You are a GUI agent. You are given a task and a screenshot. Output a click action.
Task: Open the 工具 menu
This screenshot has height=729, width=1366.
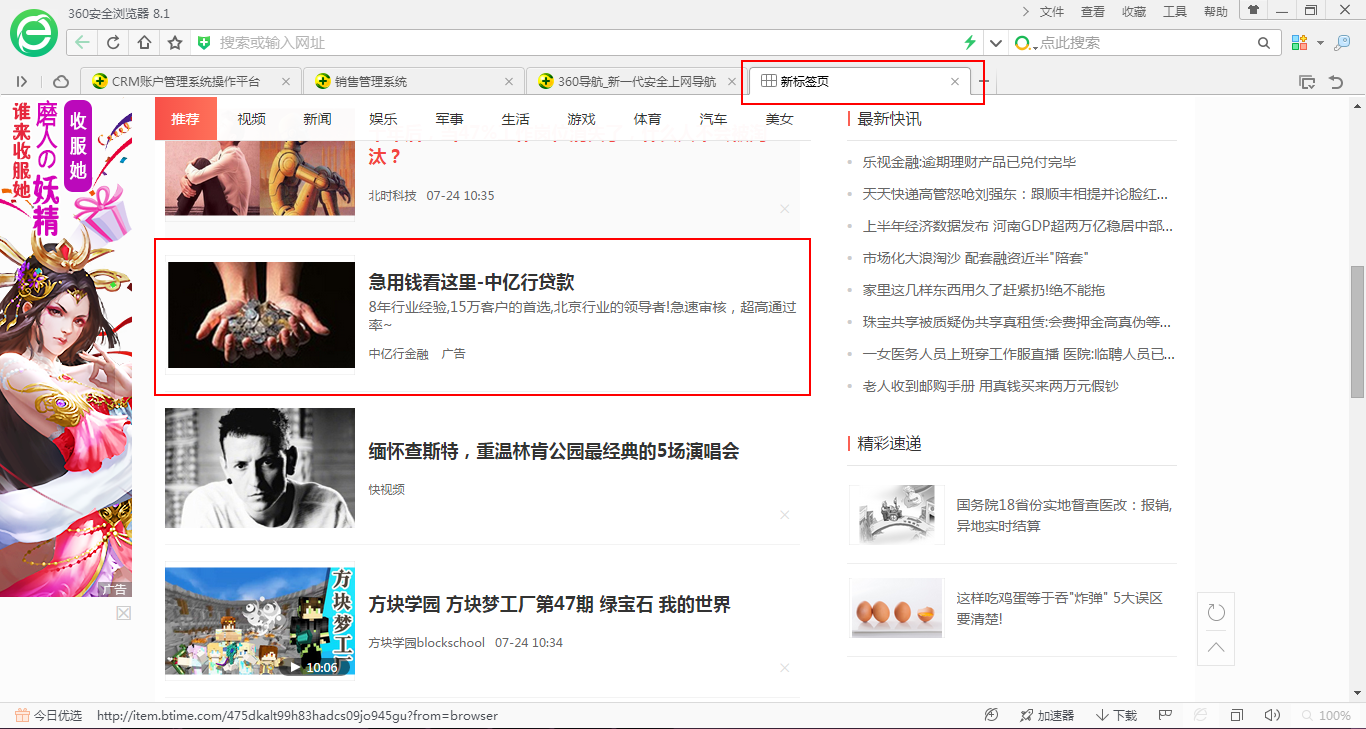pyautogui.click(x=1174, y=12)
